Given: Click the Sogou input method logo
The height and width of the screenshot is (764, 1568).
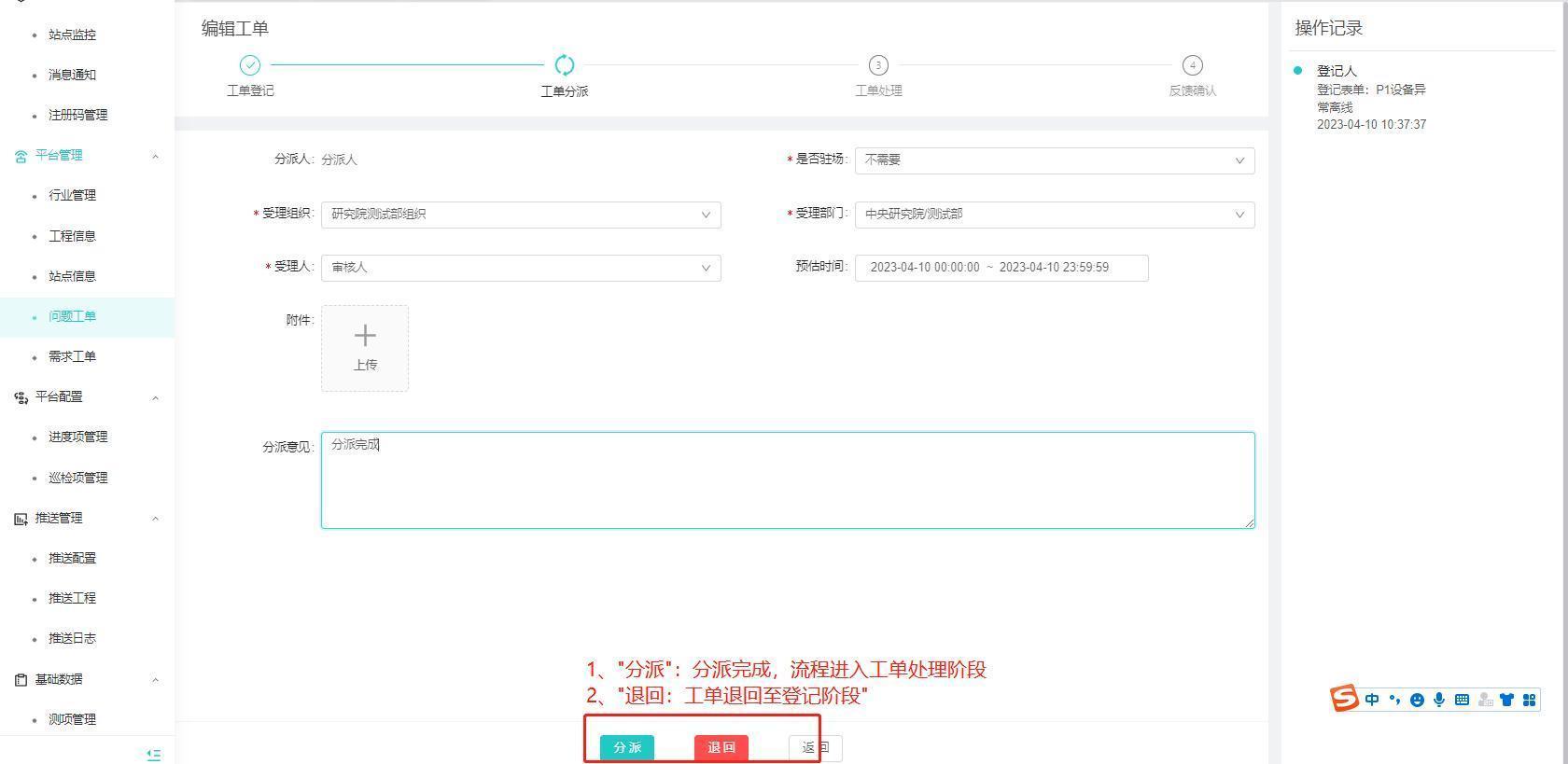Looking at the screenshot, I should point(1344,699).
